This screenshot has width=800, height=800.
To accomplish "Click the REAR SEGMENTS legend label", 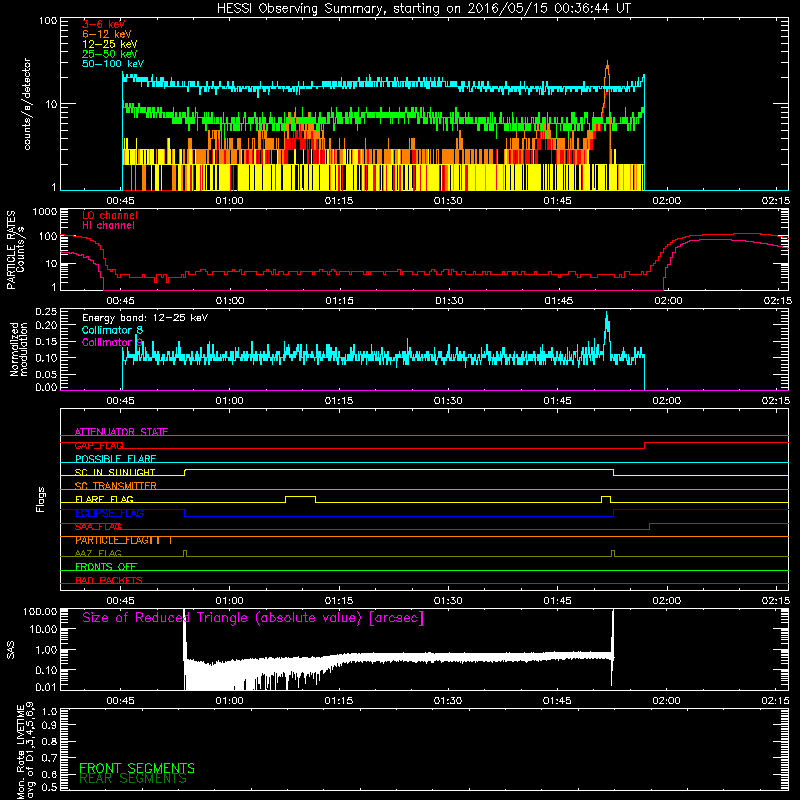I will (x=133, y=779).
